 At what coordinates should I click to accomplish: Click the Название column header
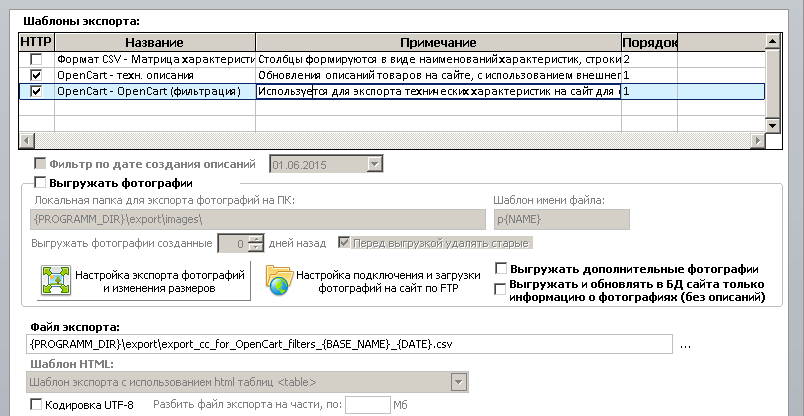[x=154, y=42]
